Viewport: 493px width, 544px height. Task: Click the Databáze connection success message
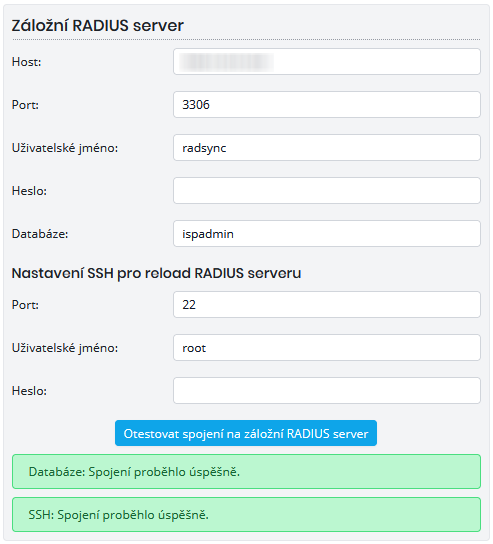[246, 472]
